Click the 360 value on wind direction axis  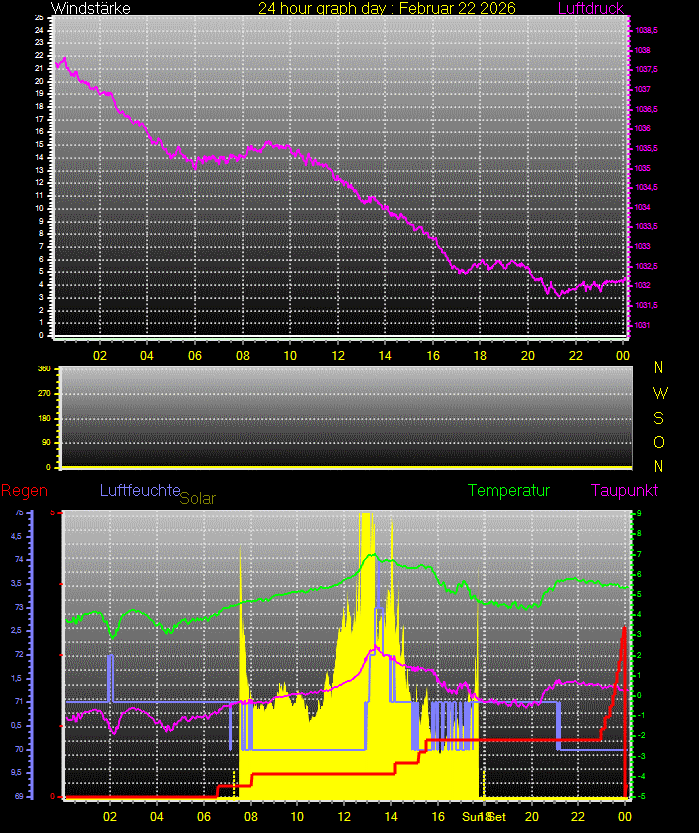point(43,369)
